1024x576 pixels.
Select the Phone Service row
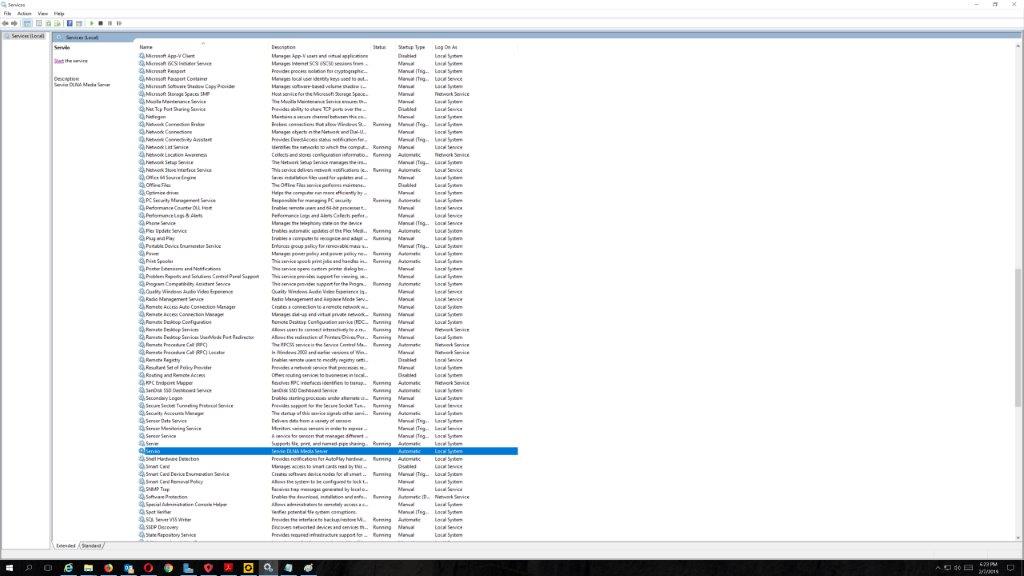[x=328, y=223]
